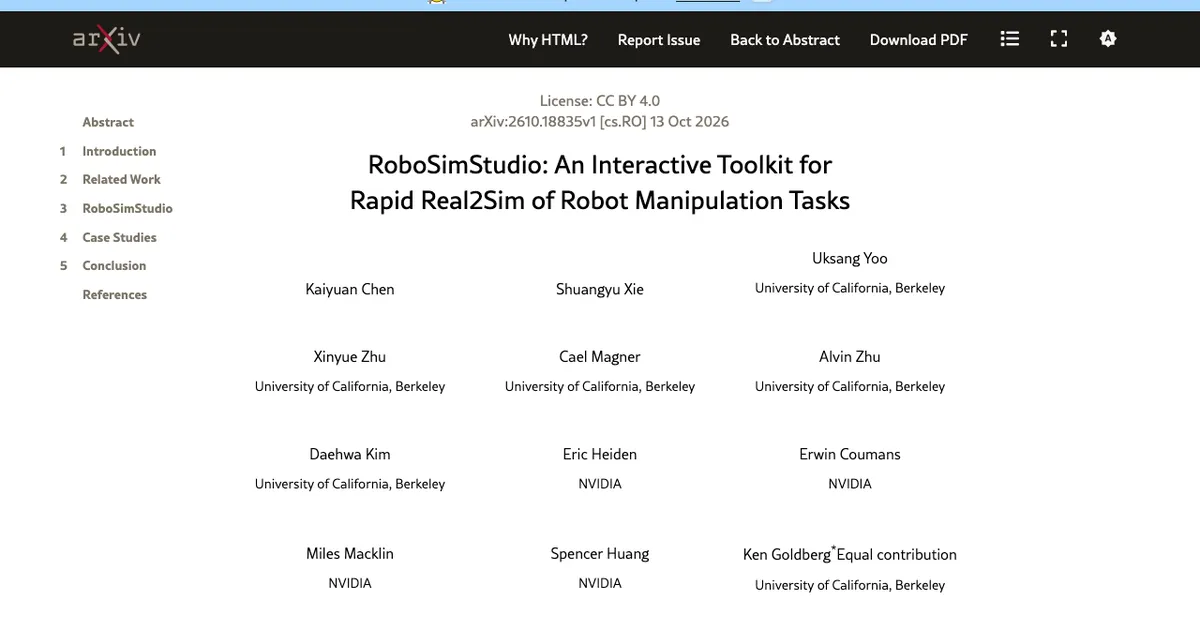Select author name Erwin Coumans
Image resolution: width=1200 pixels, height=630 pixels.
[850, 454]
